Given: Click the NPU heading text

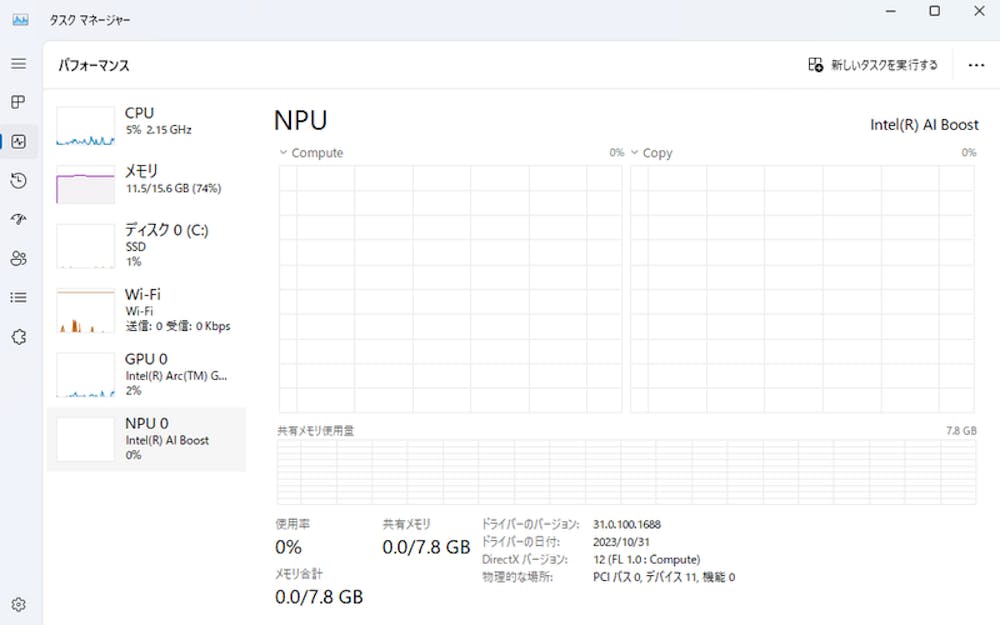Looking at the screenshot, I should (x=300, y=121).
